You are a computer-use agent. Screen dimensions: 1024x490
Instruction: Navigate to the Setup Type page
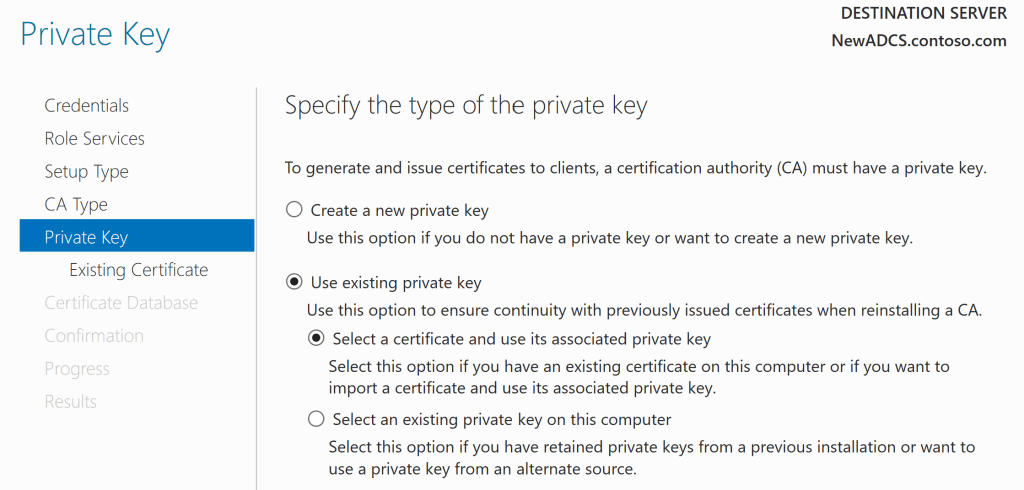87,172
